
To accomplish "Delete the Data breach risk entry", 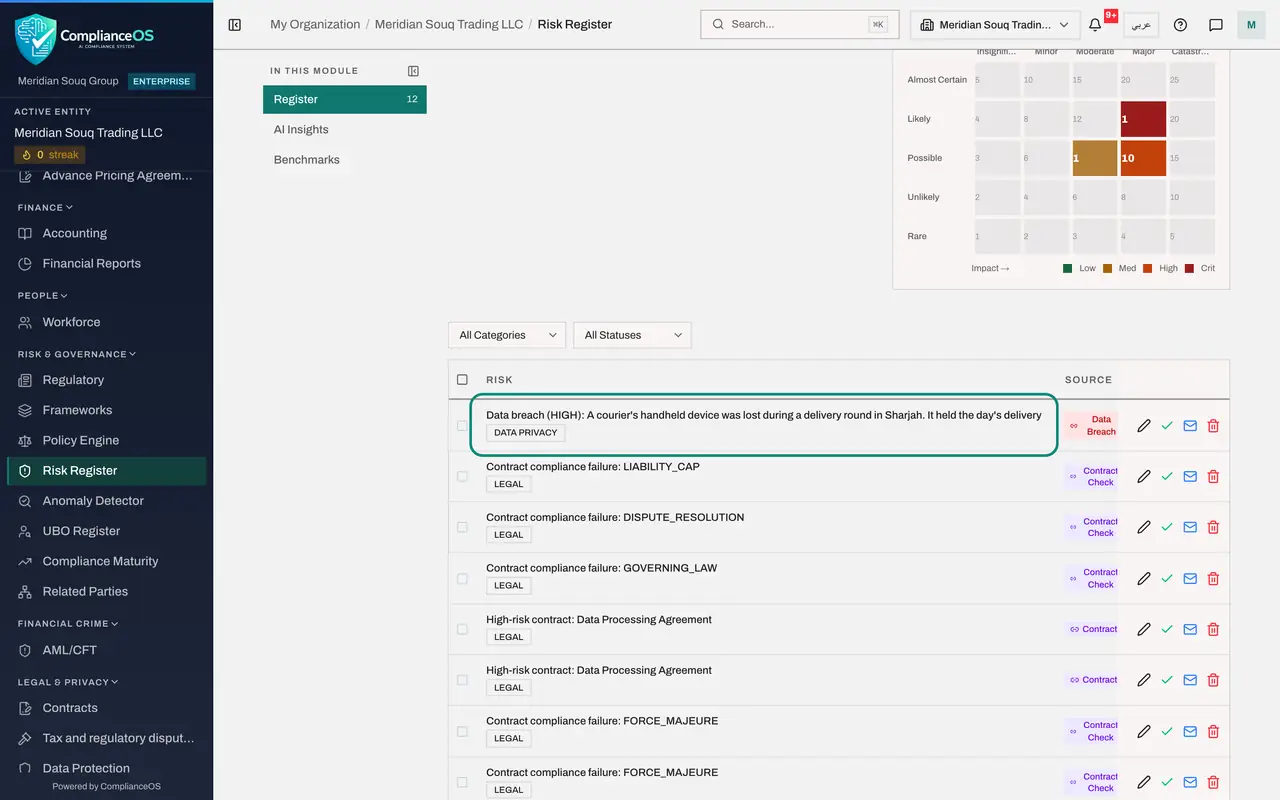I will click(1213, 426).
